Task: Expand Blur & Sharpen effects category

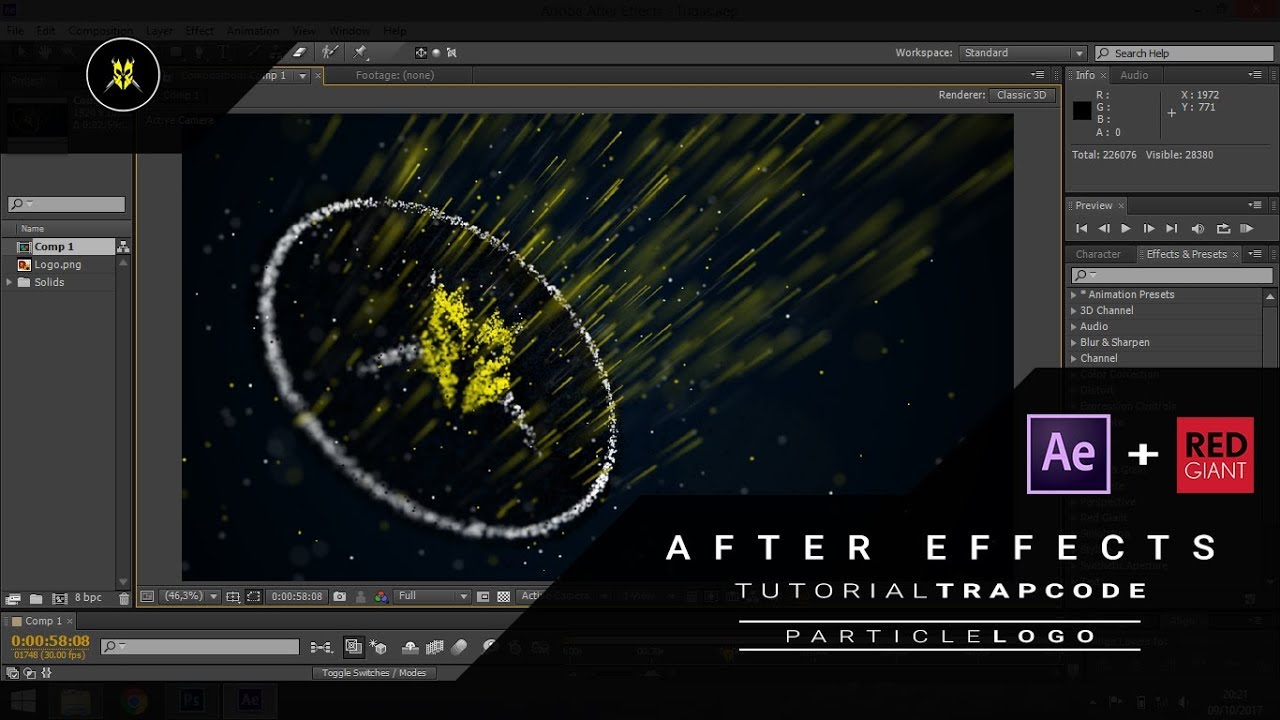Action: pyautogui.click(x=1074, y=343)
